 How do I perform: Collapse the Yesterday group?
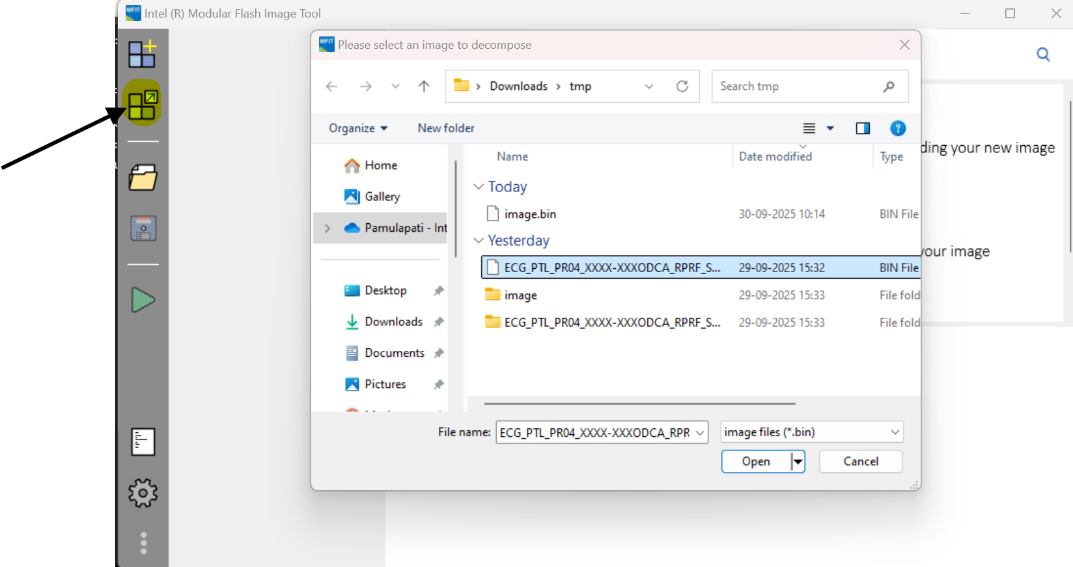(479, 241)
